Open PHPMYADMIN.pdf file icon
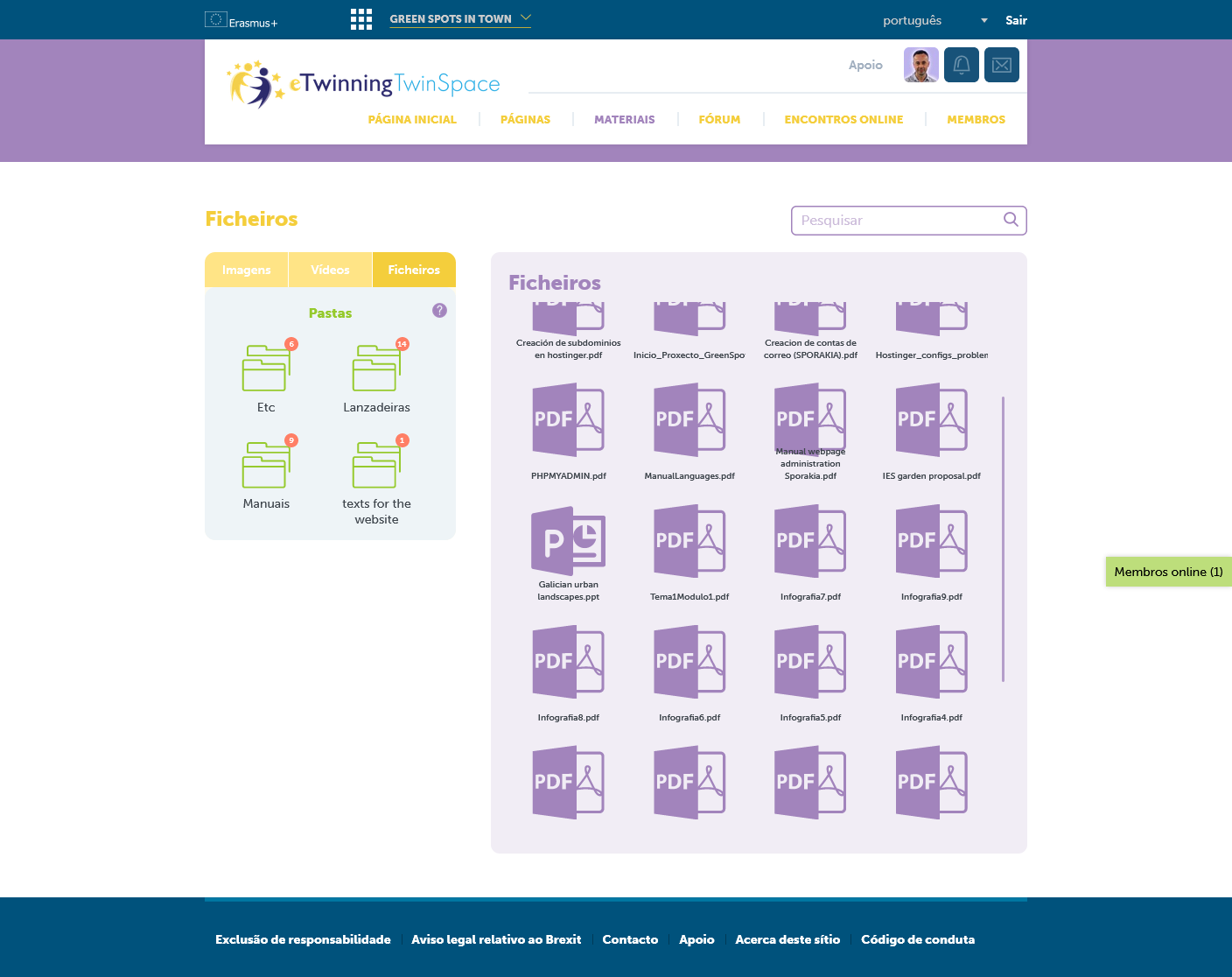This screenshot has height=977, width=1232. [x=569, y=420]
